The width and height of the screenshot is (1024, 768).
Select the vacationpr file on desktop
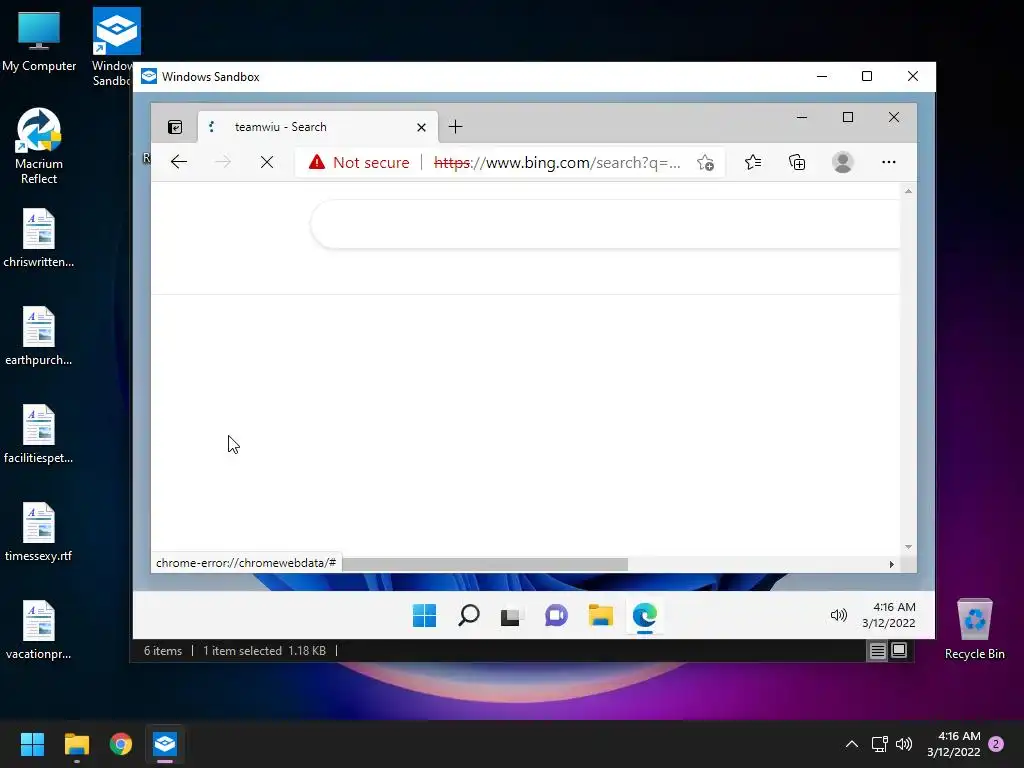click(x=39, y=630)
